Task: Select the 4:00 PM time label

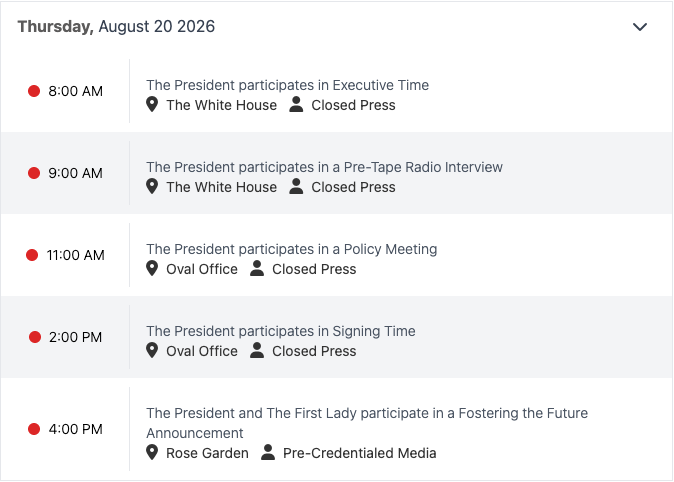Action: pyautogui.click(x=76, y=429)
